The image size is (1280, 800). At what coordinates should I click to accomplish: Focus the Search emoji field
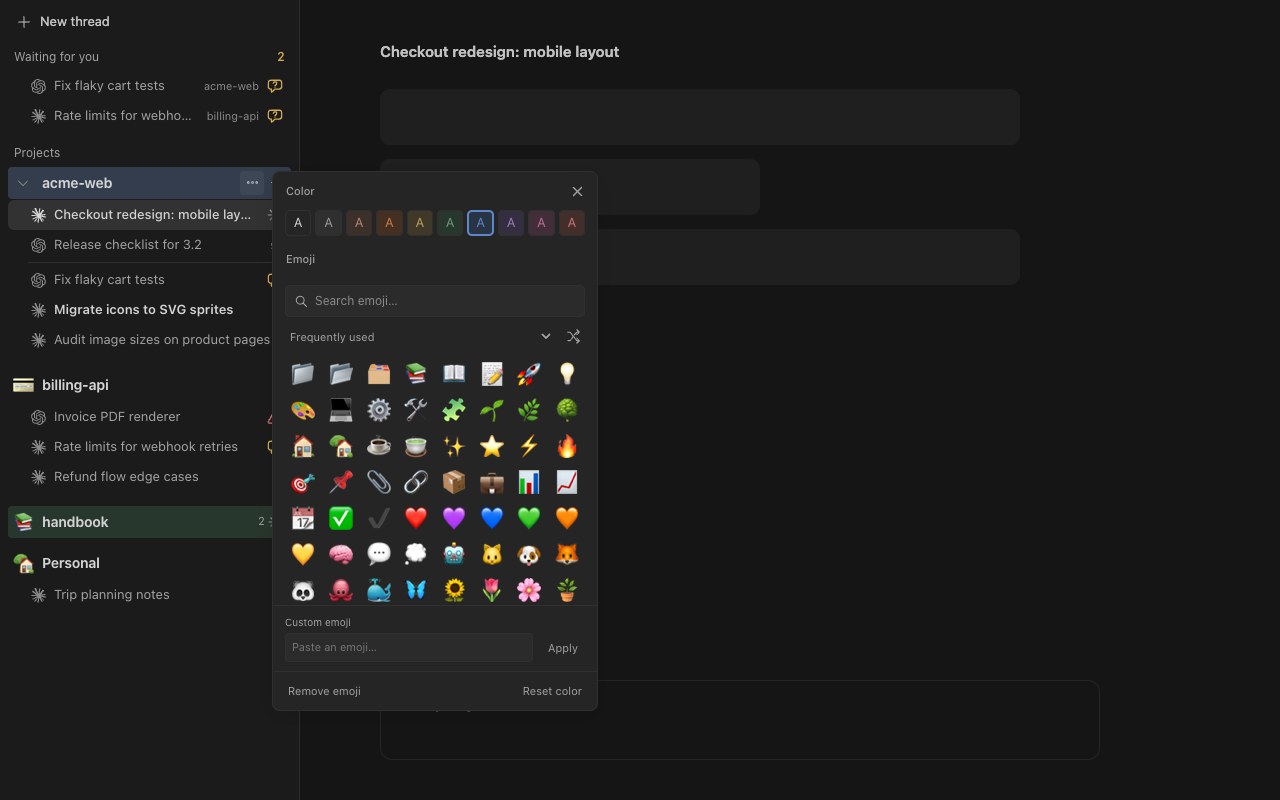[435, 301]
